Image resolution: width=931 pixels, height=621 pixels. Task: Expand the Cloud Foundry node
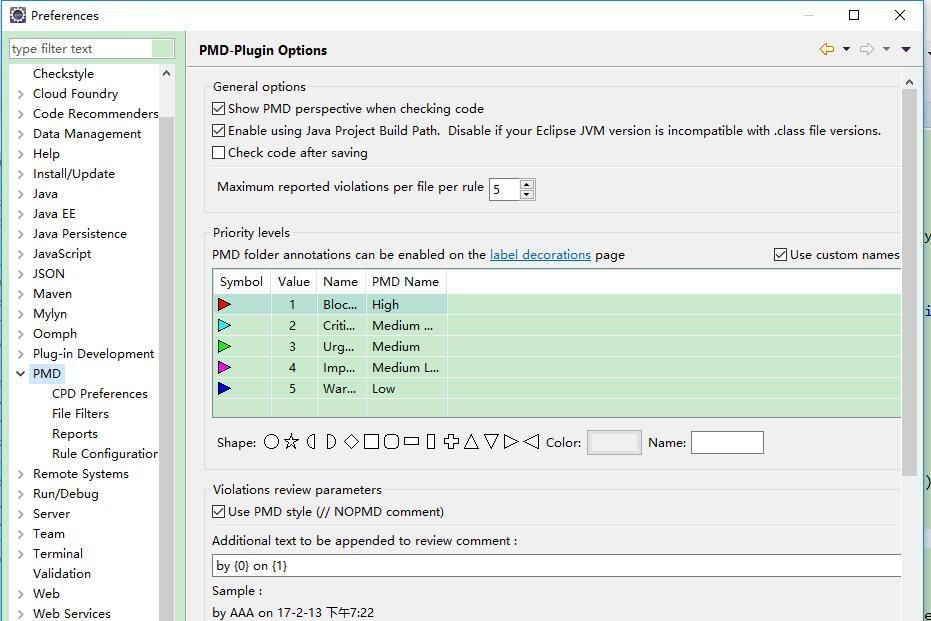21,94
